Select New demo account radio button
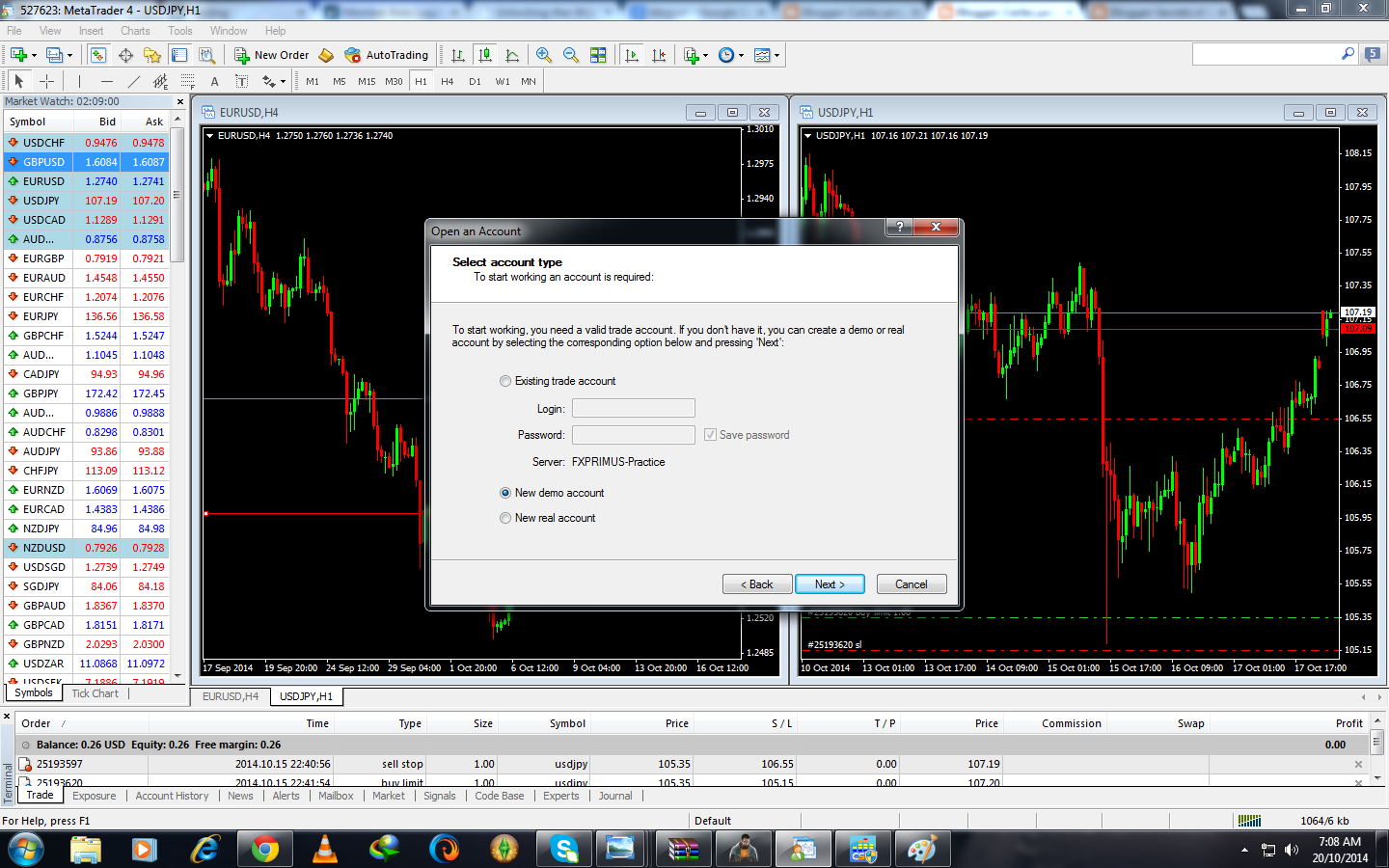 505,493
